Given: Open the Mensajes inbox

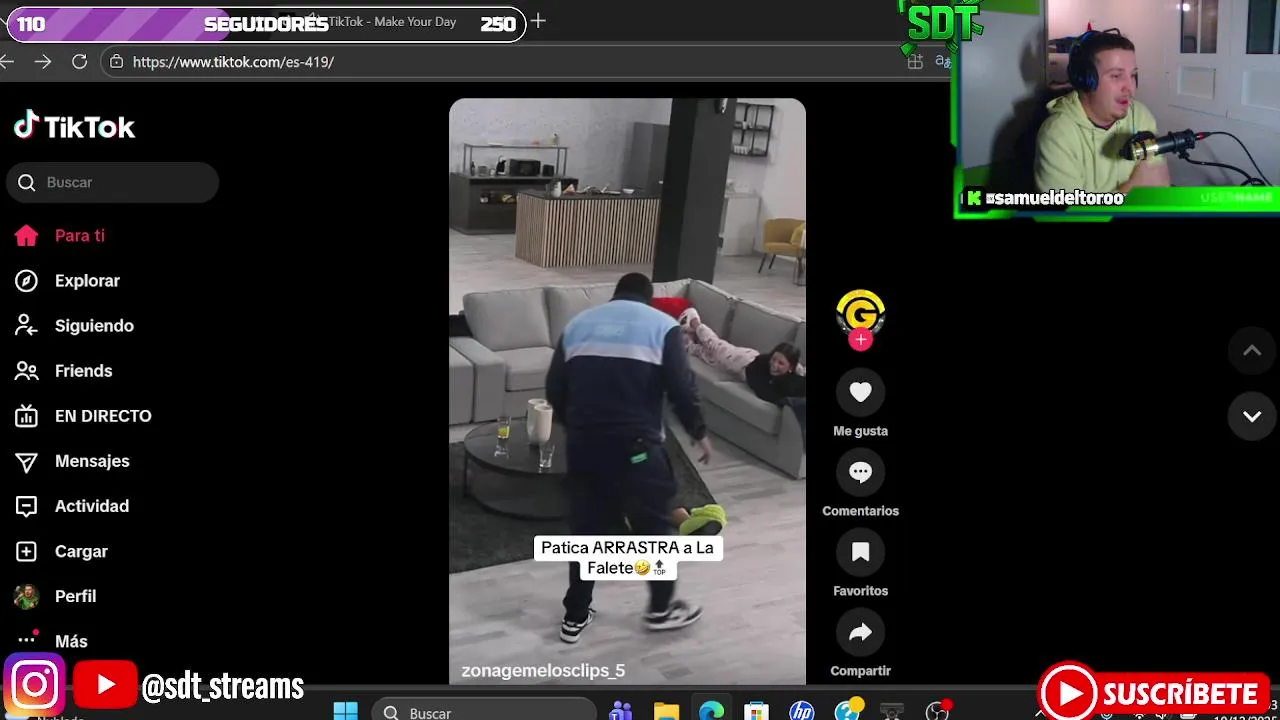Looking at the screenshot, I should 92,461.
